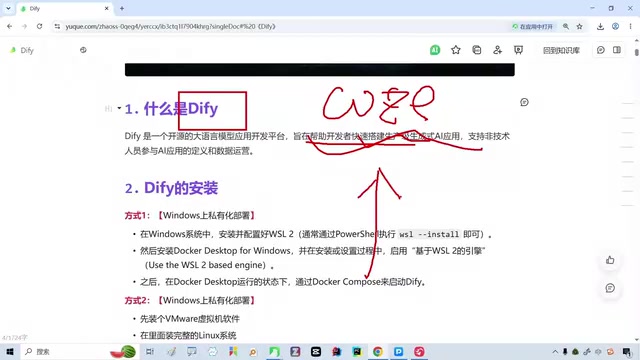Open blue P app on taskbar

[398, 351]
